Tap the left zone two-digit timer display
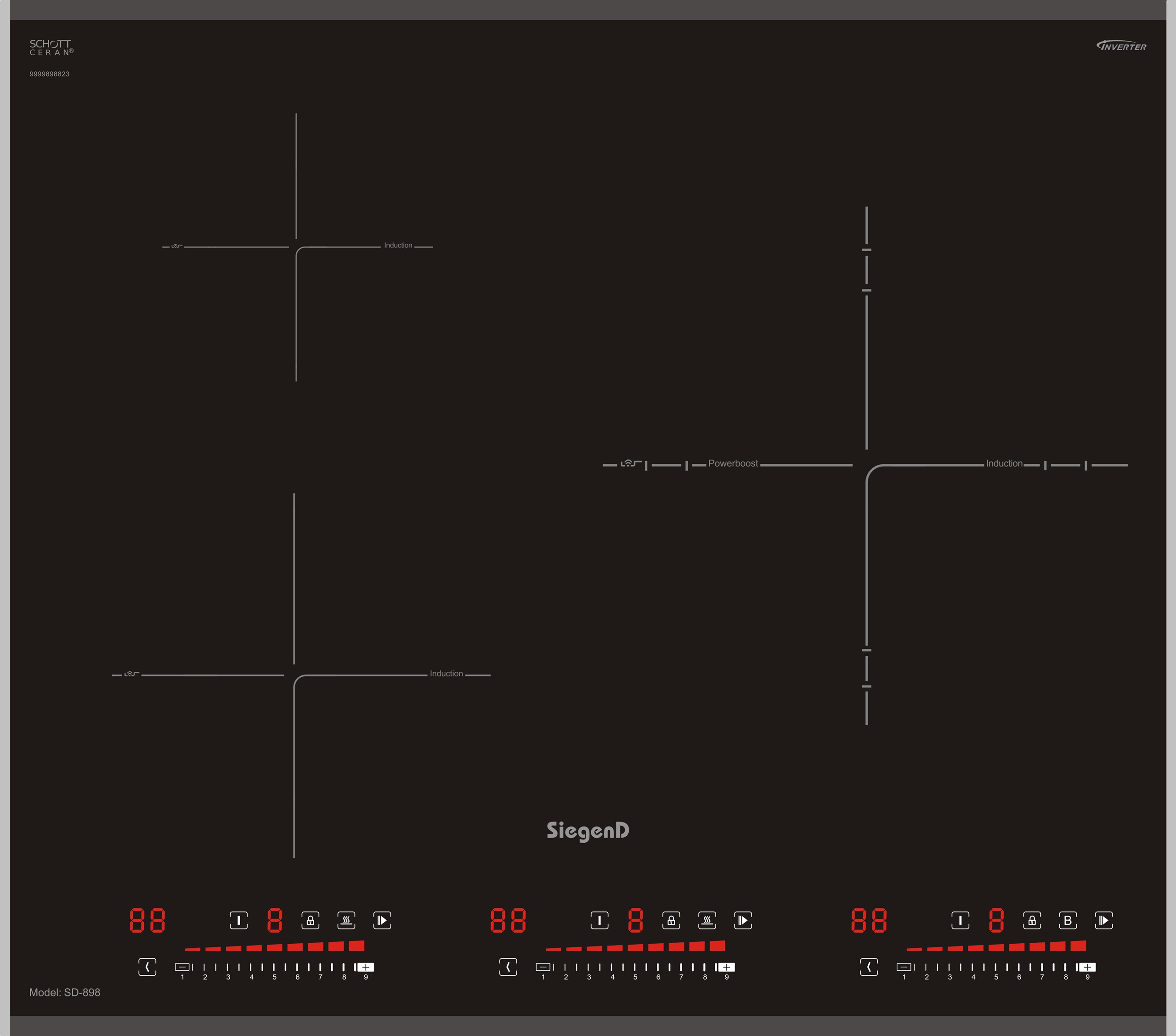 pos(147,920)
